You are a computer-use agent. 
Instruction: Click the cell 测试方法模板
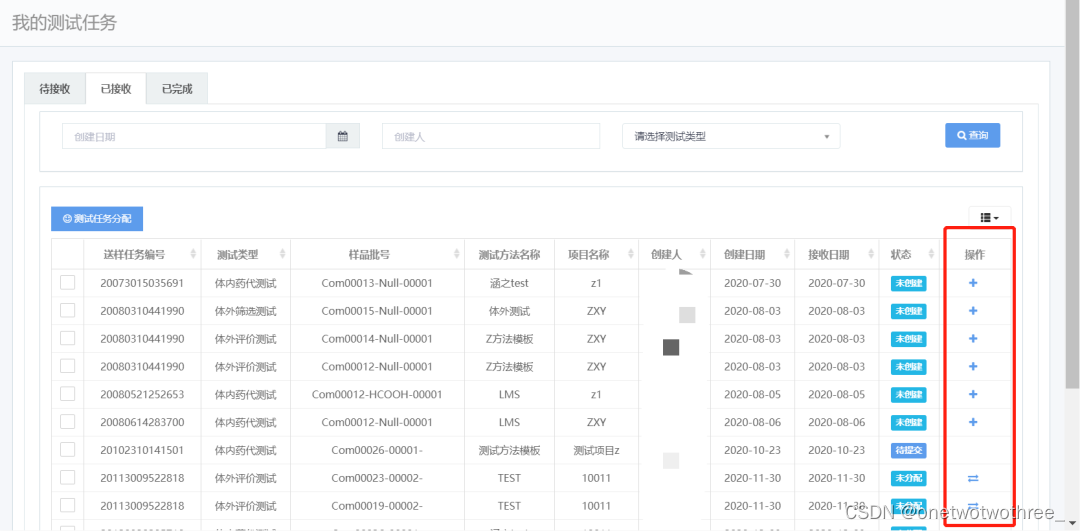click(509, 450)
